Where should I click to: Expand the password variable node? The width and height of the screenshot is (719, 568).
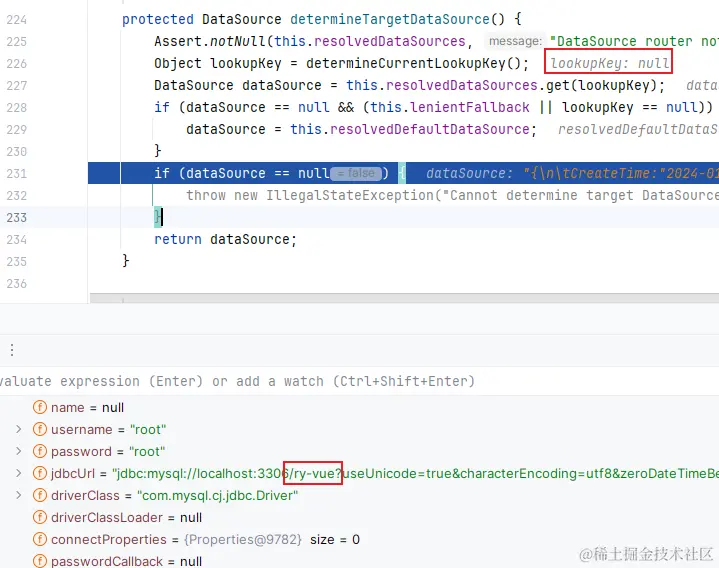(x=18, y=451)
